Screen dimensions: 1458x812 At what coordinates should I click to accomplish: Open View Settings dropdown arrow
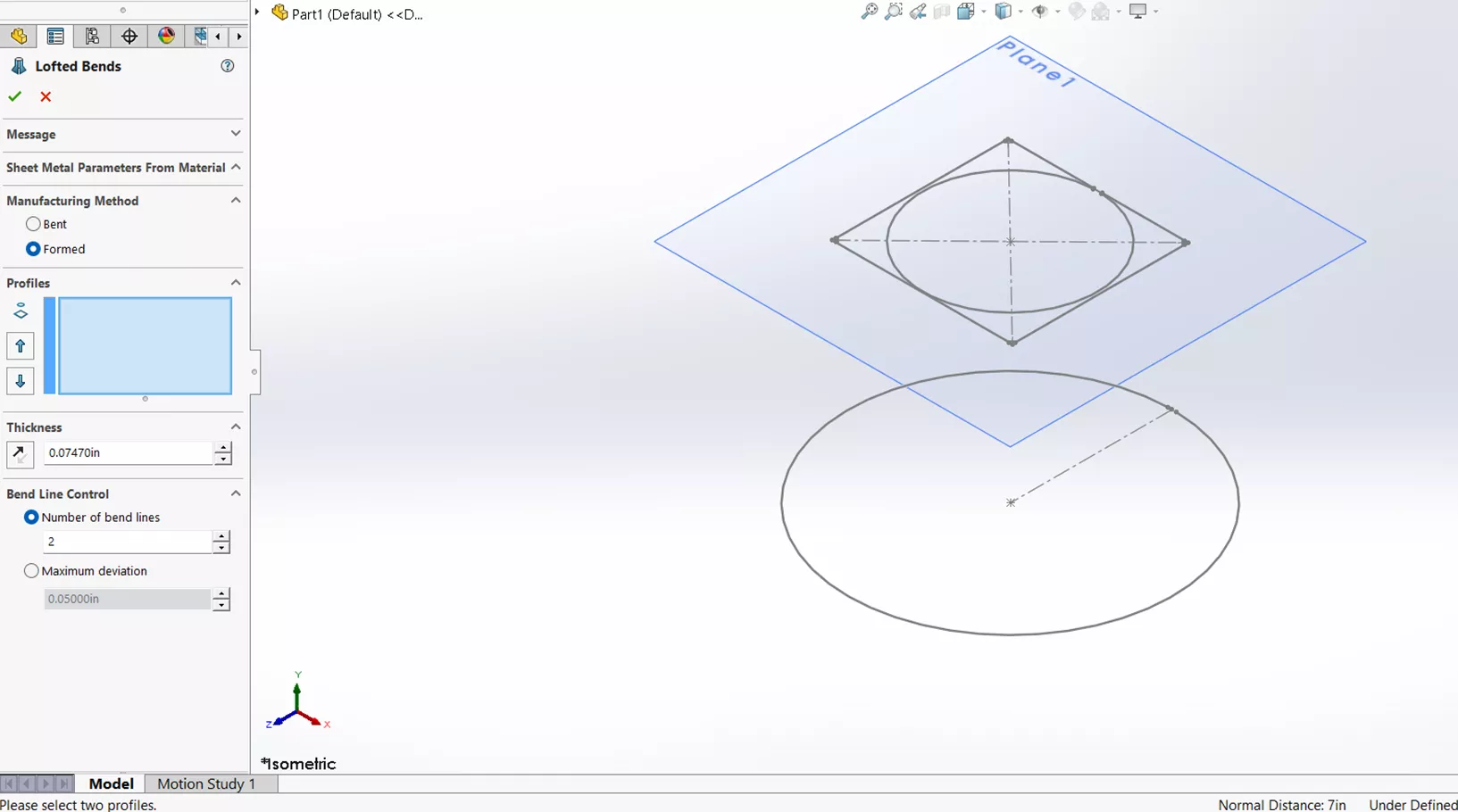(1156, 12)
